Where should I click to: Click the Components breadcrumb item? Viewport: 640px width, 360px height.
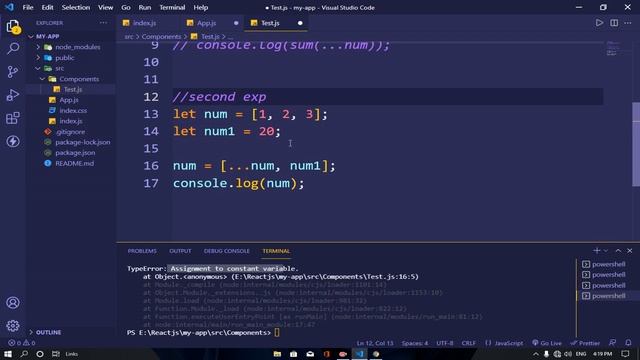161,36
